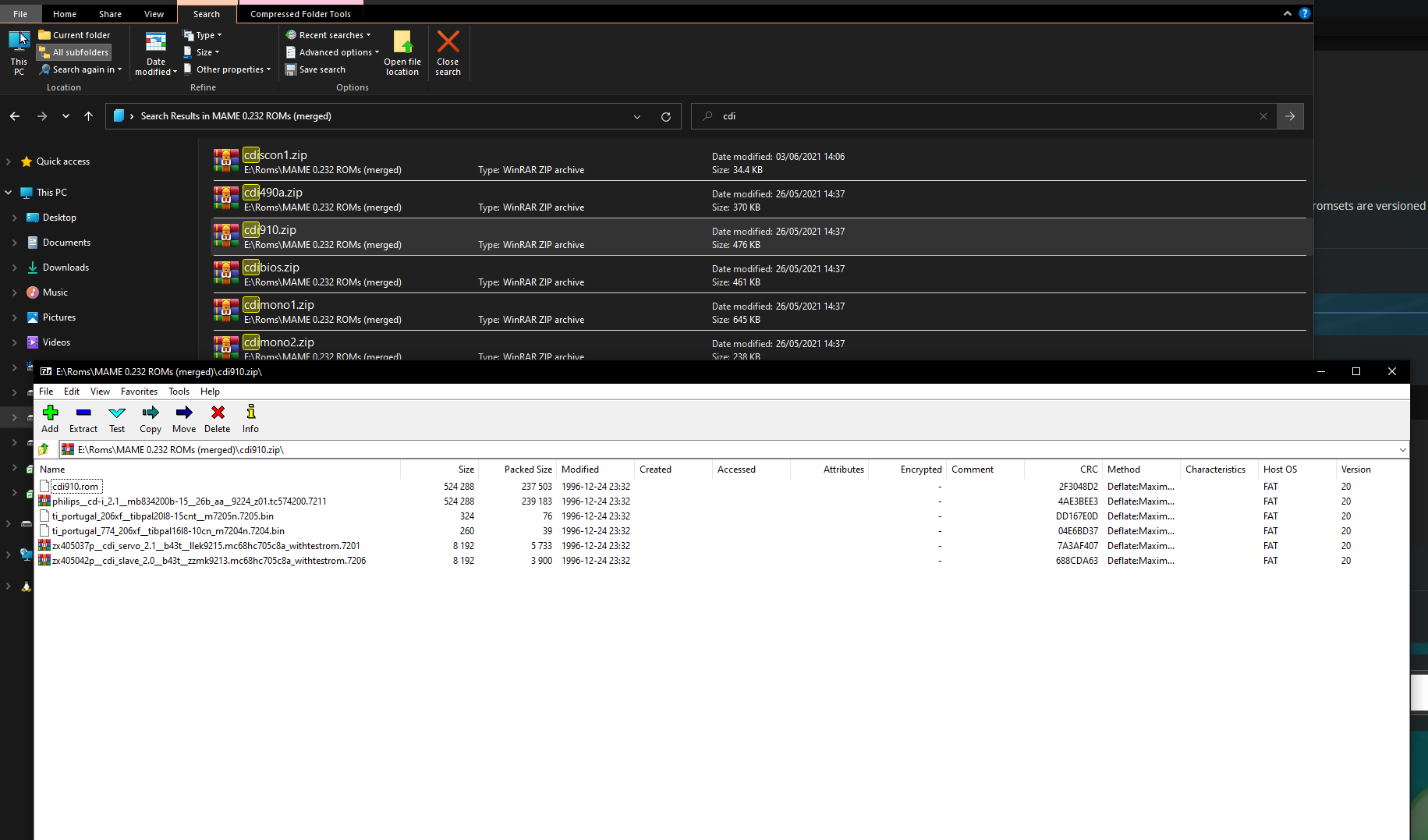Image resolution: width=1428 pixels, height=840 pixels.
Task: Open Explorer help question mark icon
Action: [1304, 13]
